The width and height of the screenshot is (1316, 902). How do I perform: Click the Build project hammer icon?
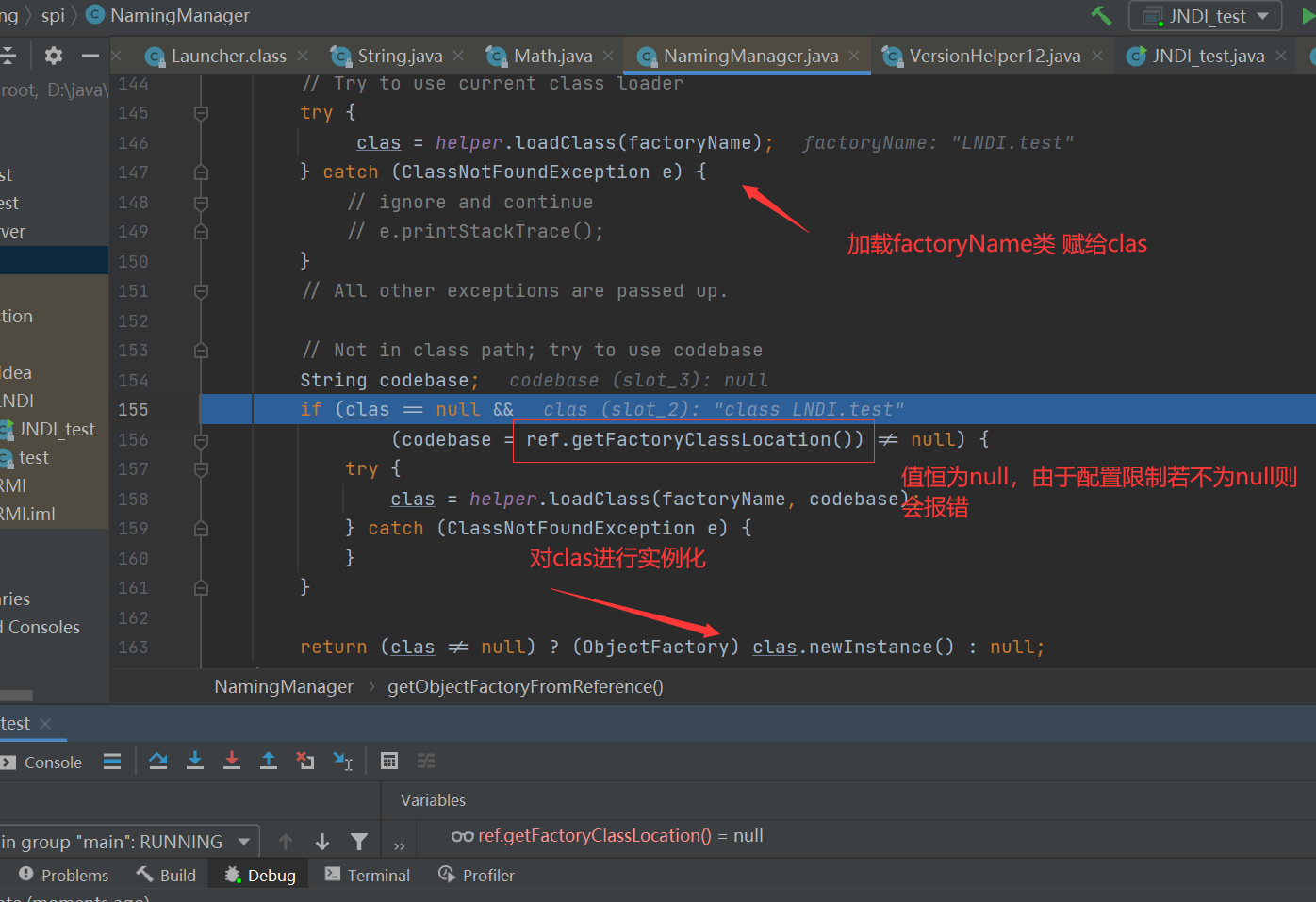click(1101, 15)
